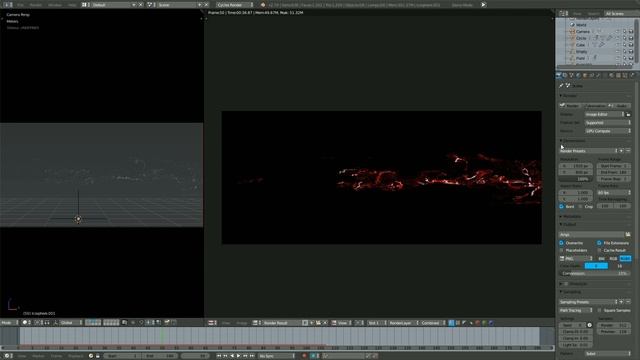Open the Display Image Editor dropdown
The image size is (640, 360).
(604, 114)
